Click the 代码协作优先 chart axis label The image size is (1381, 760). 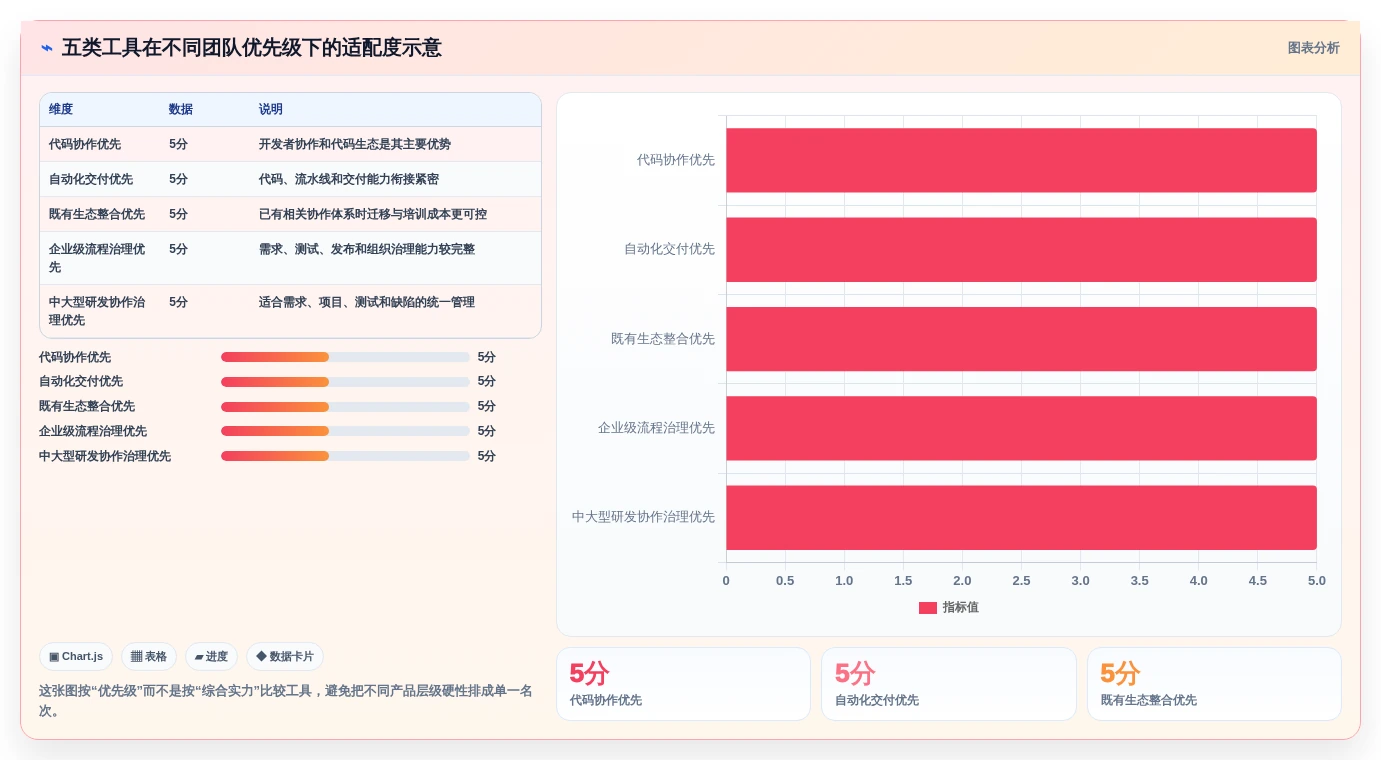pos(676,160)
